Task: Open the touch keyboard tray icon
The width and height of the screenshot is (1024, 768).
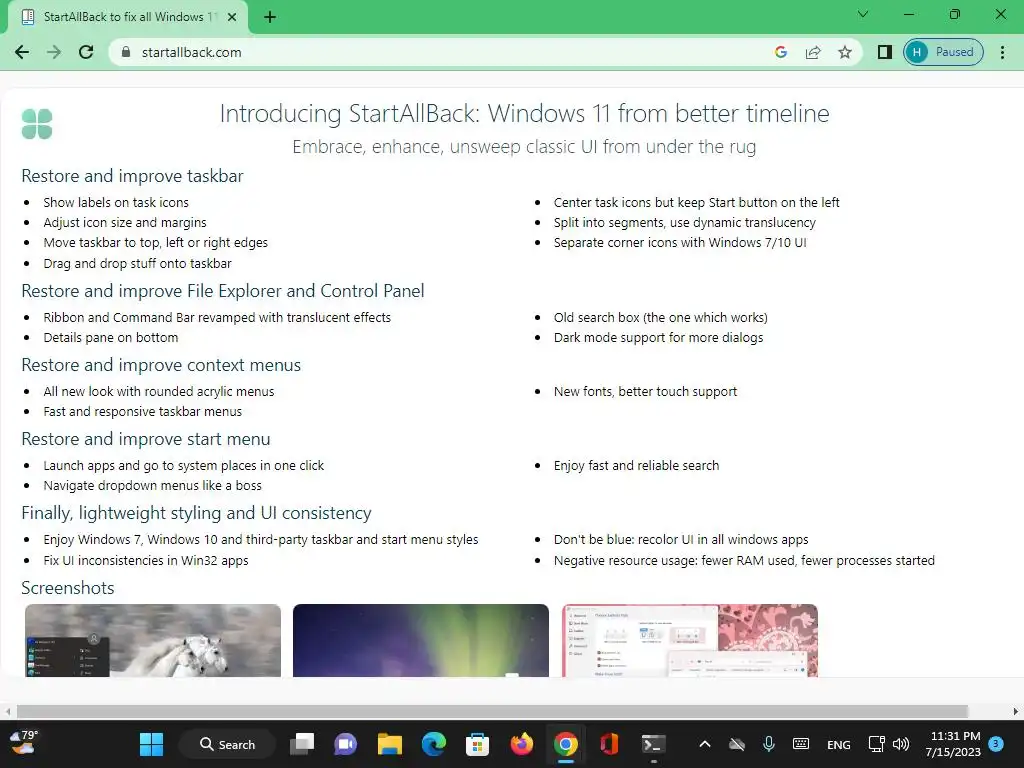Action: point(801,744)
